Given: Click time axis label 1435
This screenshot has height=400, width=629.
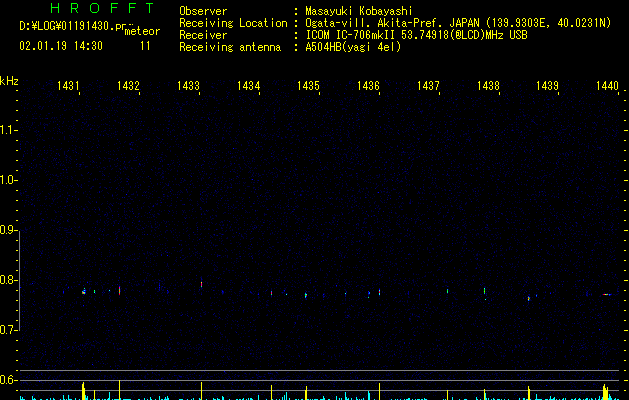Looking at the screenshot, I should (x=308, y=85).
